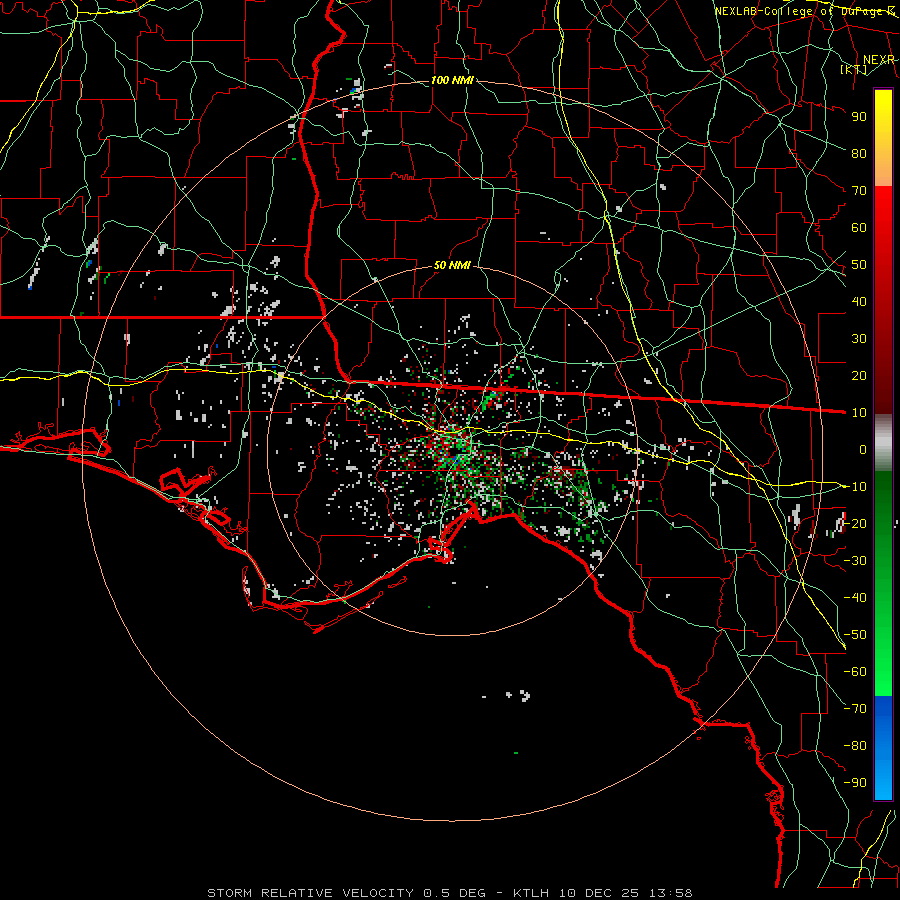
Task: Click the -50 value on velocity scale
Action: point(855,635)
